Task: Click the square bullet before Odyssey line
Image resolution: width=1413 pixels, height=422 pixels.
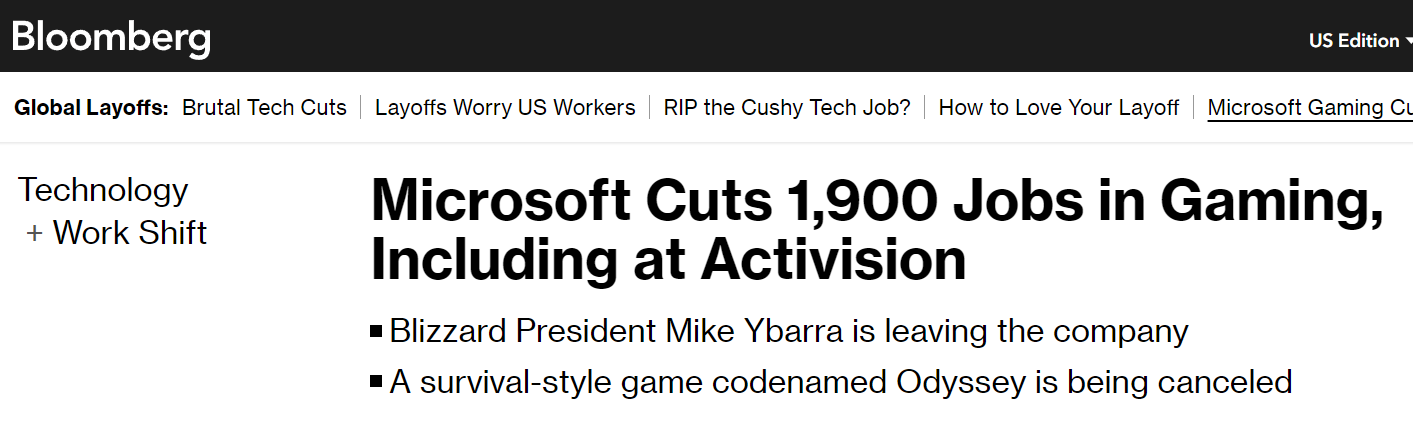Action: click(x=376, y=381)
